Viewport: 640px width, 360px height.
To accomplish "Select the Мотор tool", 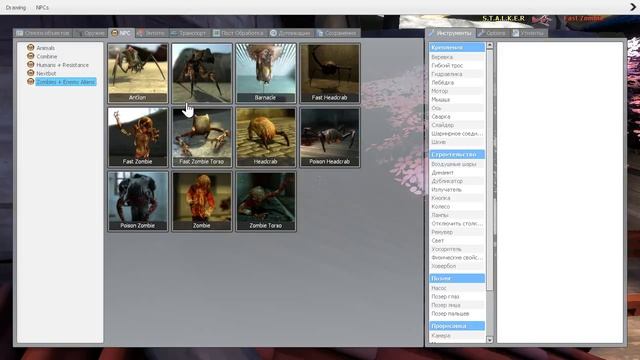I will pos(457,91).
